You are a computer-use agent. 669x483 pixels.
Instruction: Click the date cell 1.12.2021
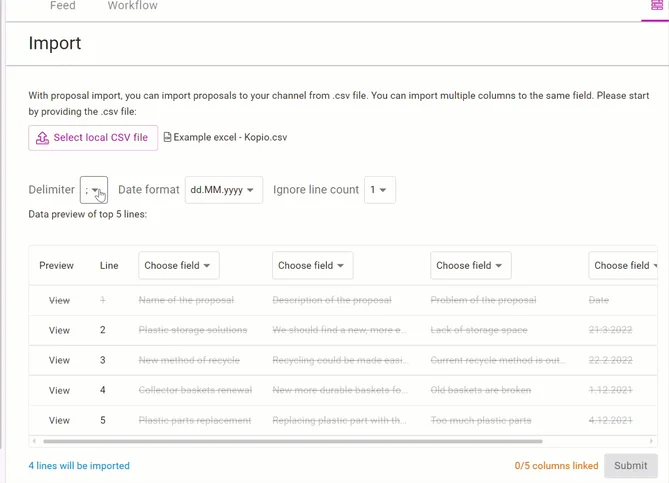(611, 390)
